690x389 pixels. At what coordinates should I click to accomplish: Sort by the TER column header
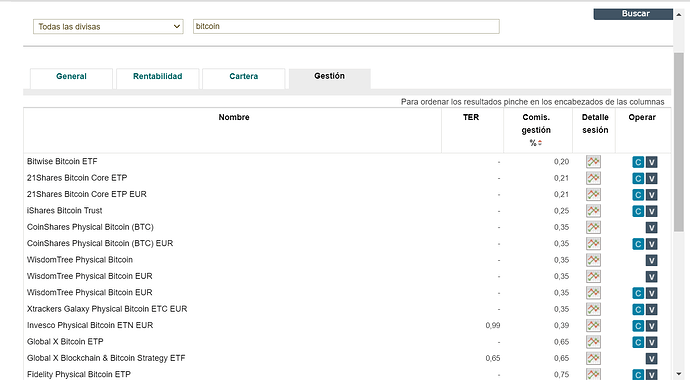[471, 117]
